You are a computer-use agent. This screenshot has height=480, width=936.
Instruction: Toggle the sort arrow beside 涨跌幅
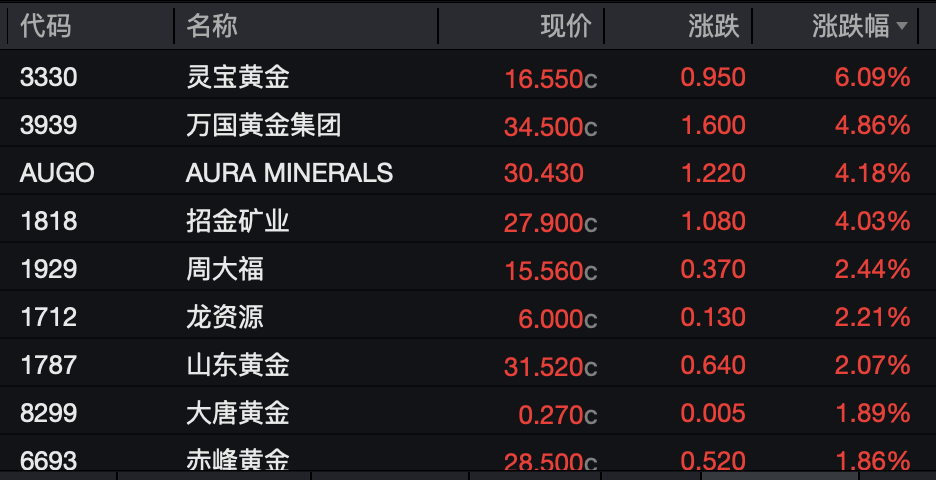(902, 26)
